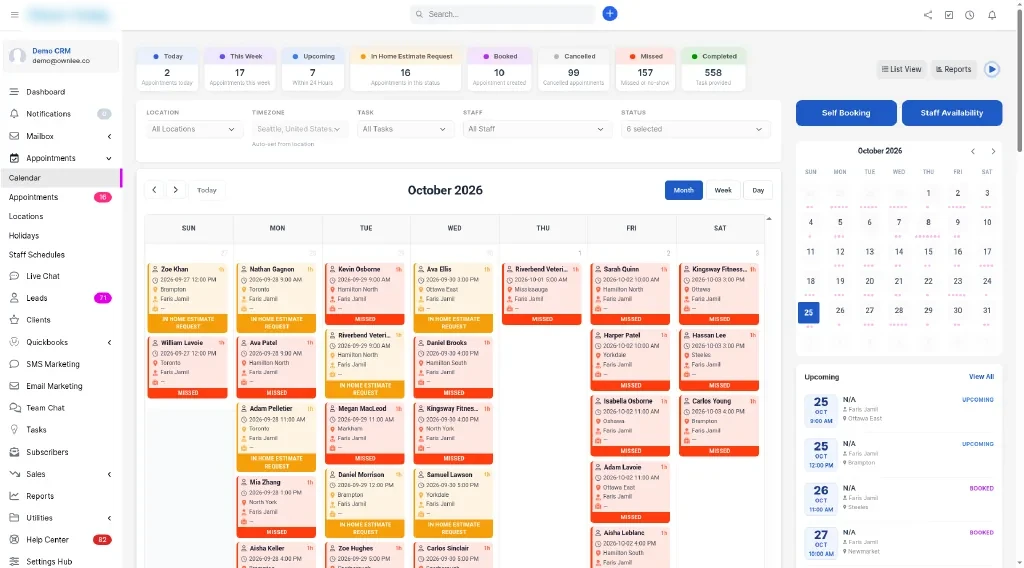The width and height of the screenshot is (1024, 568).
Task: Click the Live Chat bubble icon
Action: pyautogui.click(x=14, y=276)
